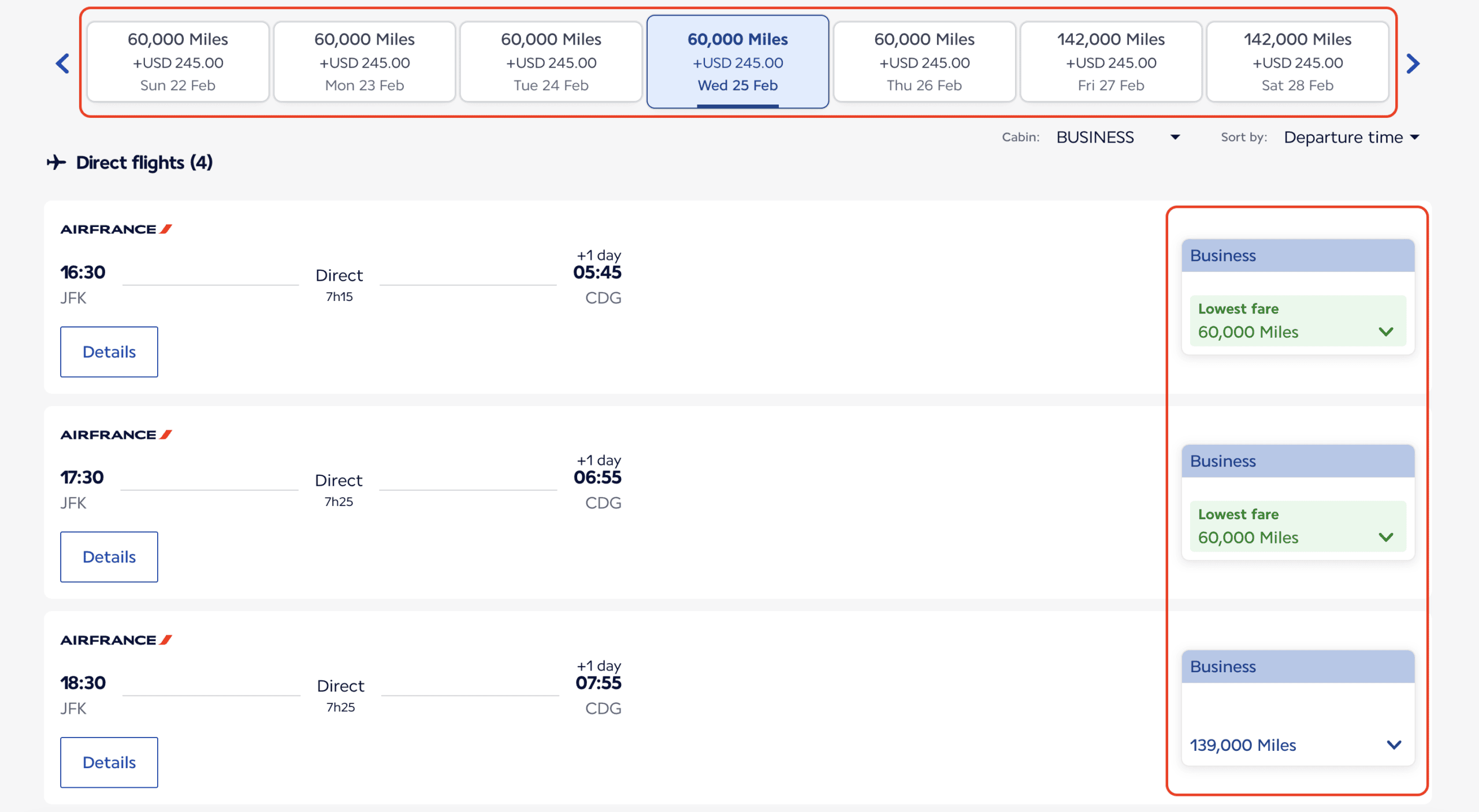Click the Air France logo on the 18:30 flight

coord(115,639)
